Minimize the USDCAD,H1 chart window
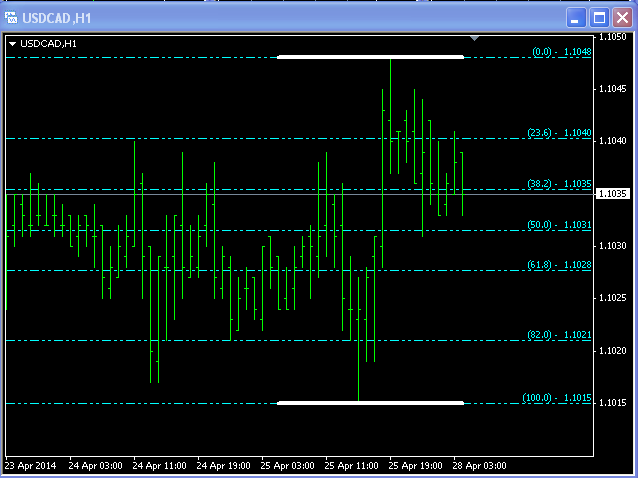Viewport: 640px width, 480px height. [x=576, y=18]
